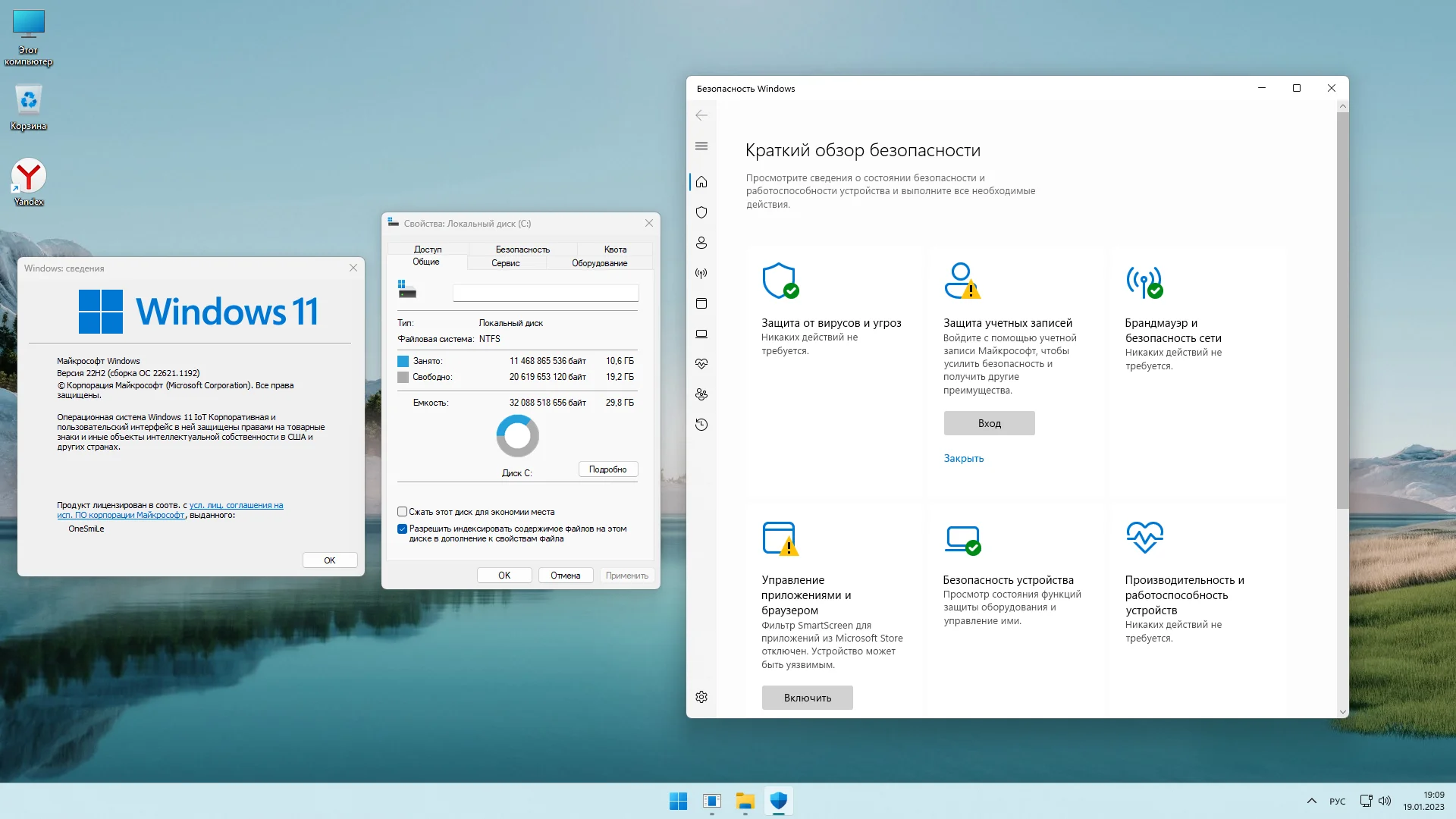Viewport: 1456px width, 819px height.
Task: Switch to the Оборудование tab
Action: tap(599, 263)
